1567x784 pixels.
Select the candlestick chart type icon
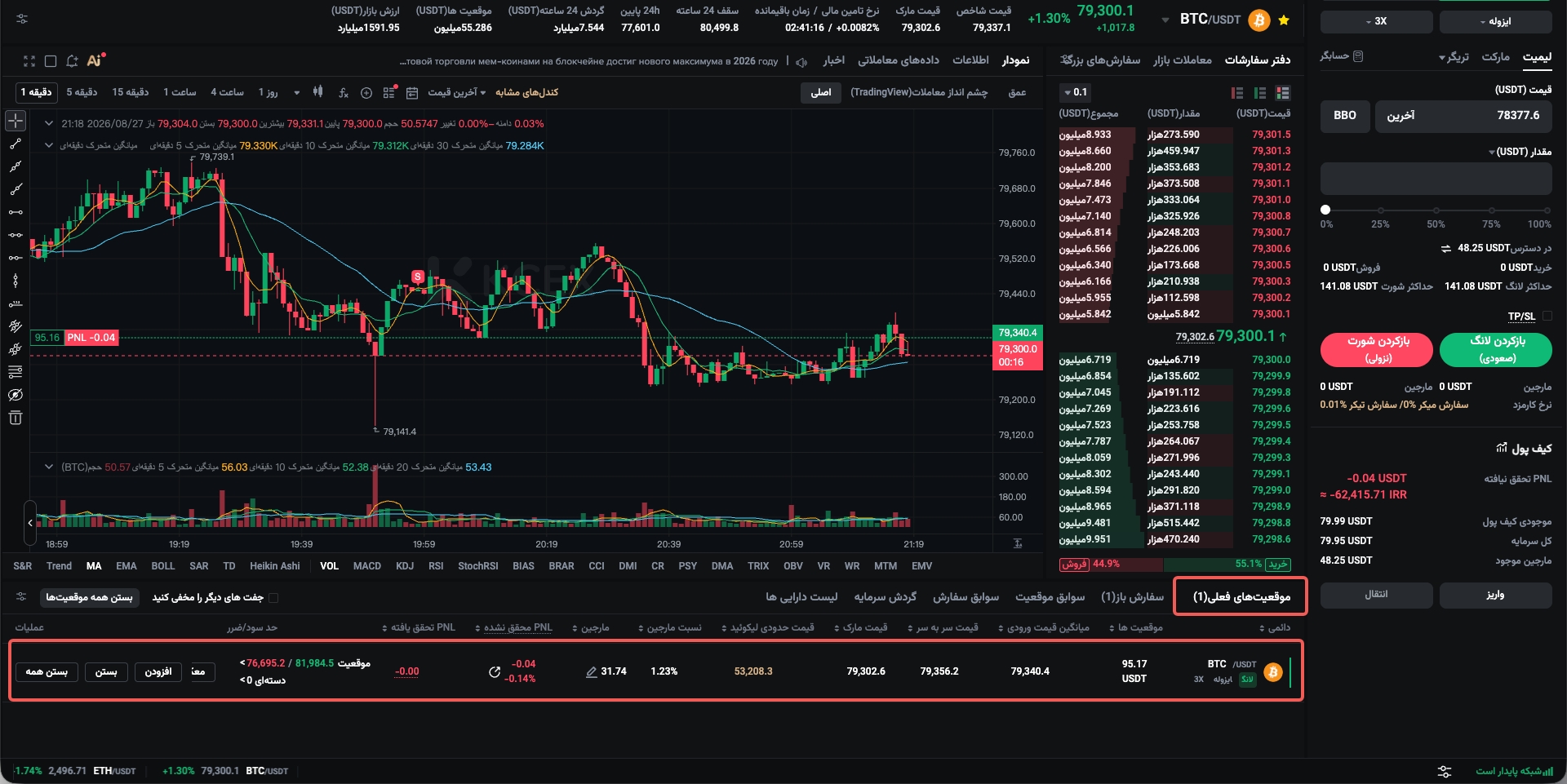point(318,92)
